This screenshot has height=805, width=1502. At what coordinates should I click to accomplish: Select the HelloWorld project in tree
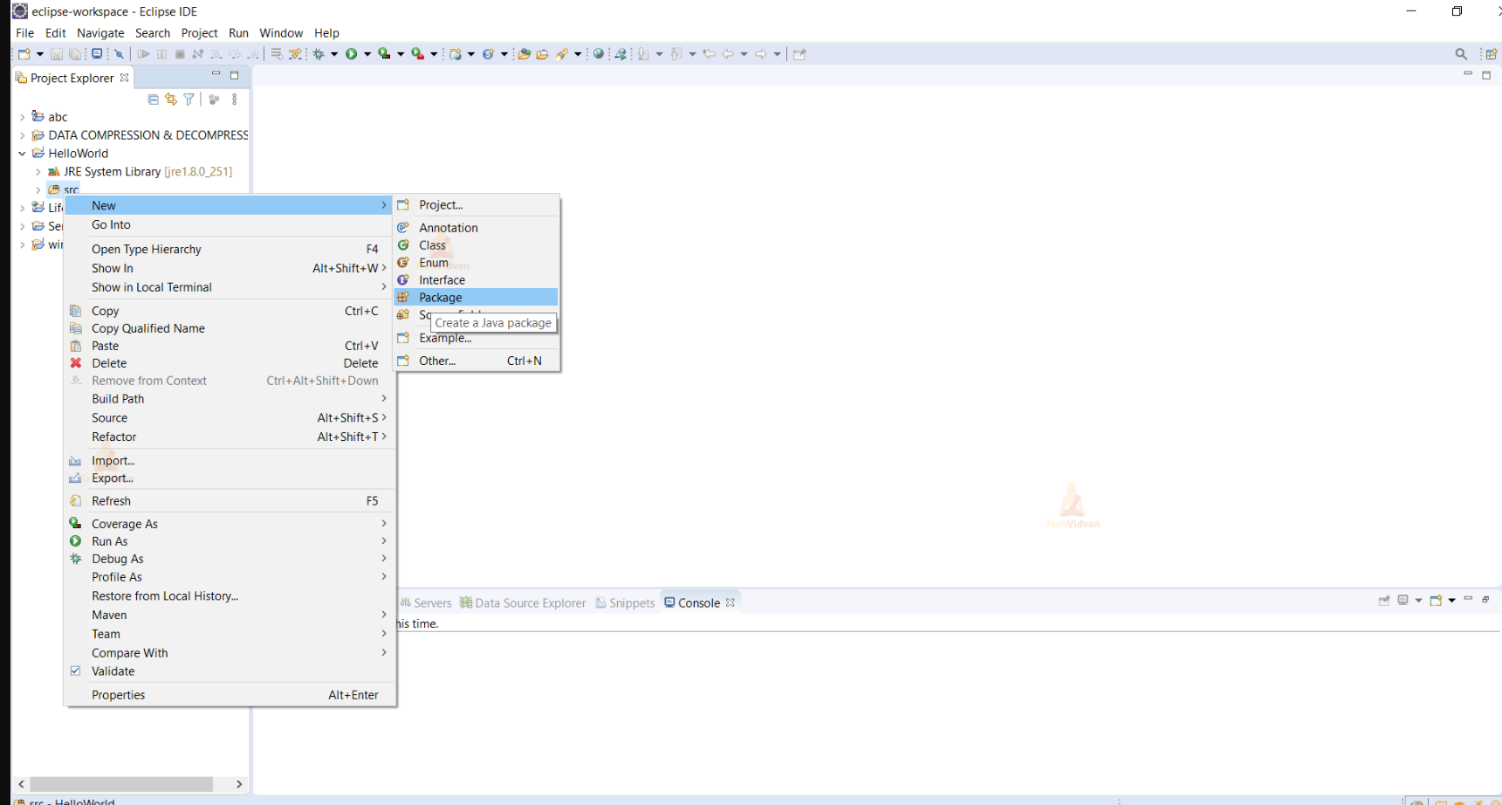point(78,153)
